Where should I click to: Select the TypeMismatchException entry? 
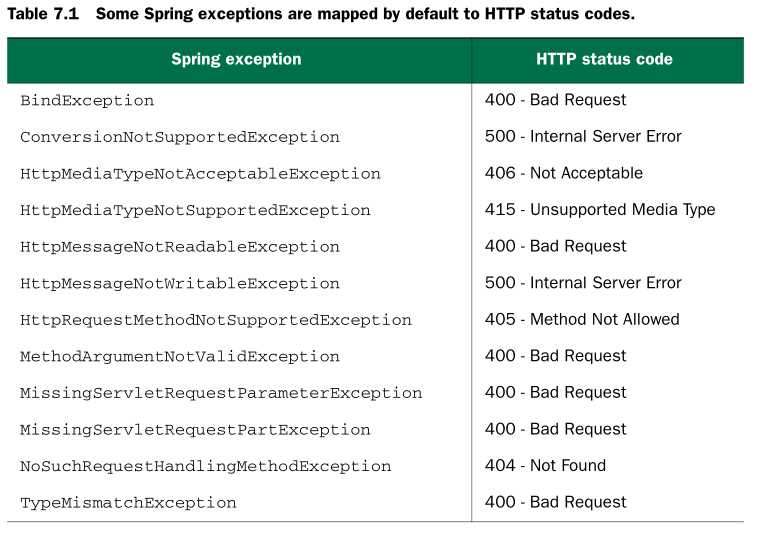click(x=128, y=503)
